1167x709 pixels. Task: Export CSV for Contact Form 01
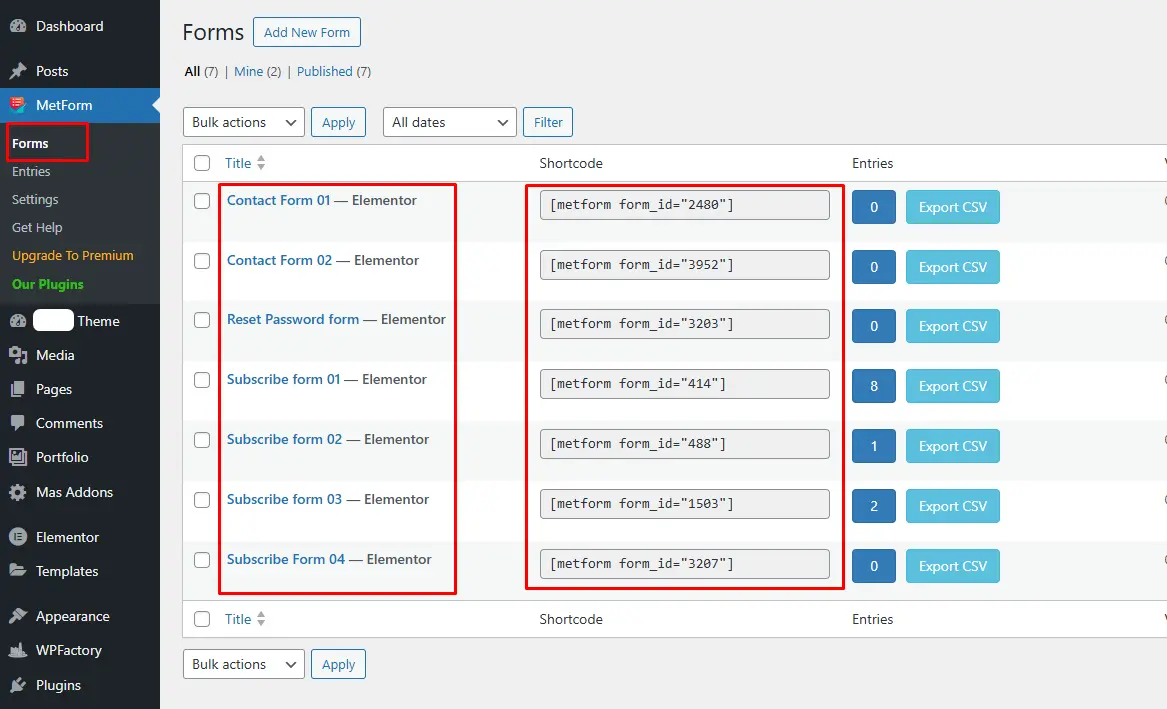tap(953, 207)
